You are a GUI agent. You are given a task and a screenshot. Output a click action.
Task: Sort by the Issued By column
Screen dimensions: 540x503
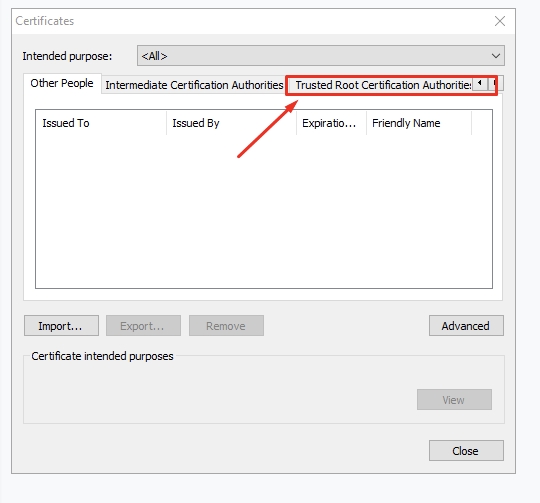pos(231,123)
